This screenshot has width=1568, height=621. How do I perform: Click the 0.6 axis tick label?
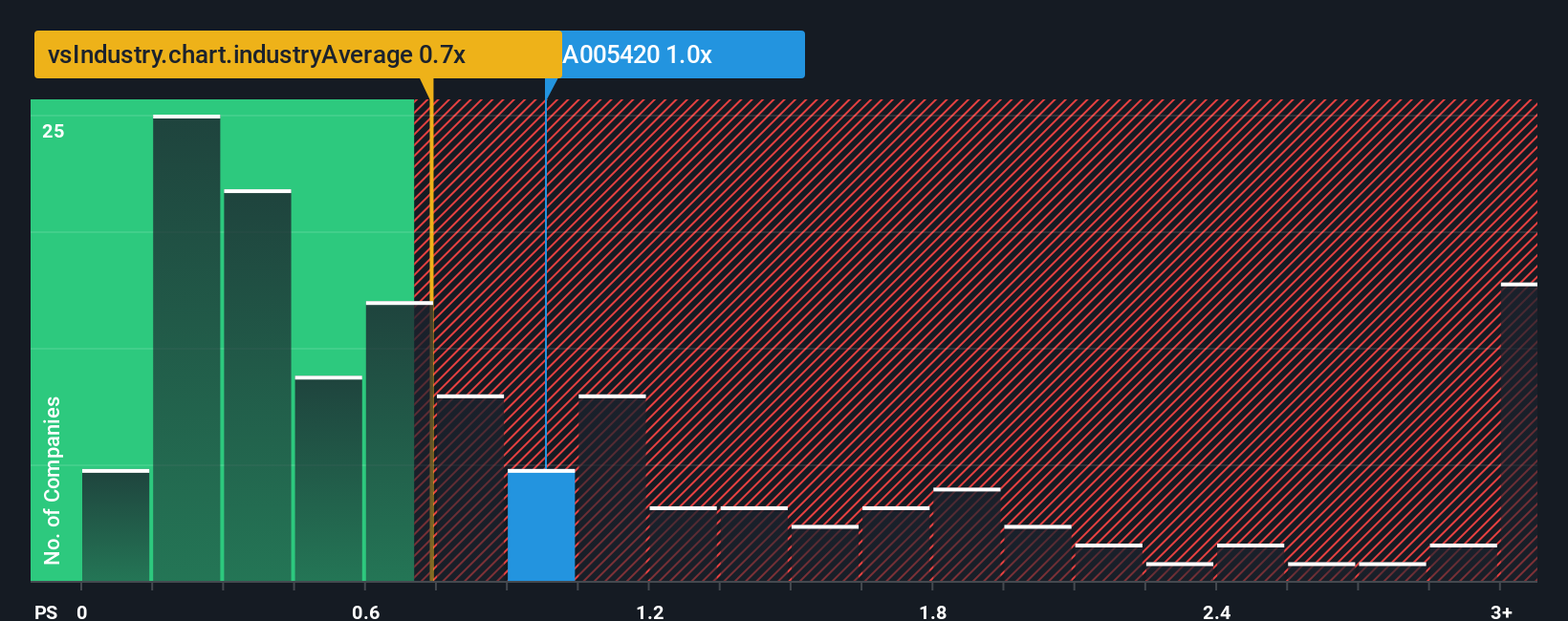(x=366, y=611)
